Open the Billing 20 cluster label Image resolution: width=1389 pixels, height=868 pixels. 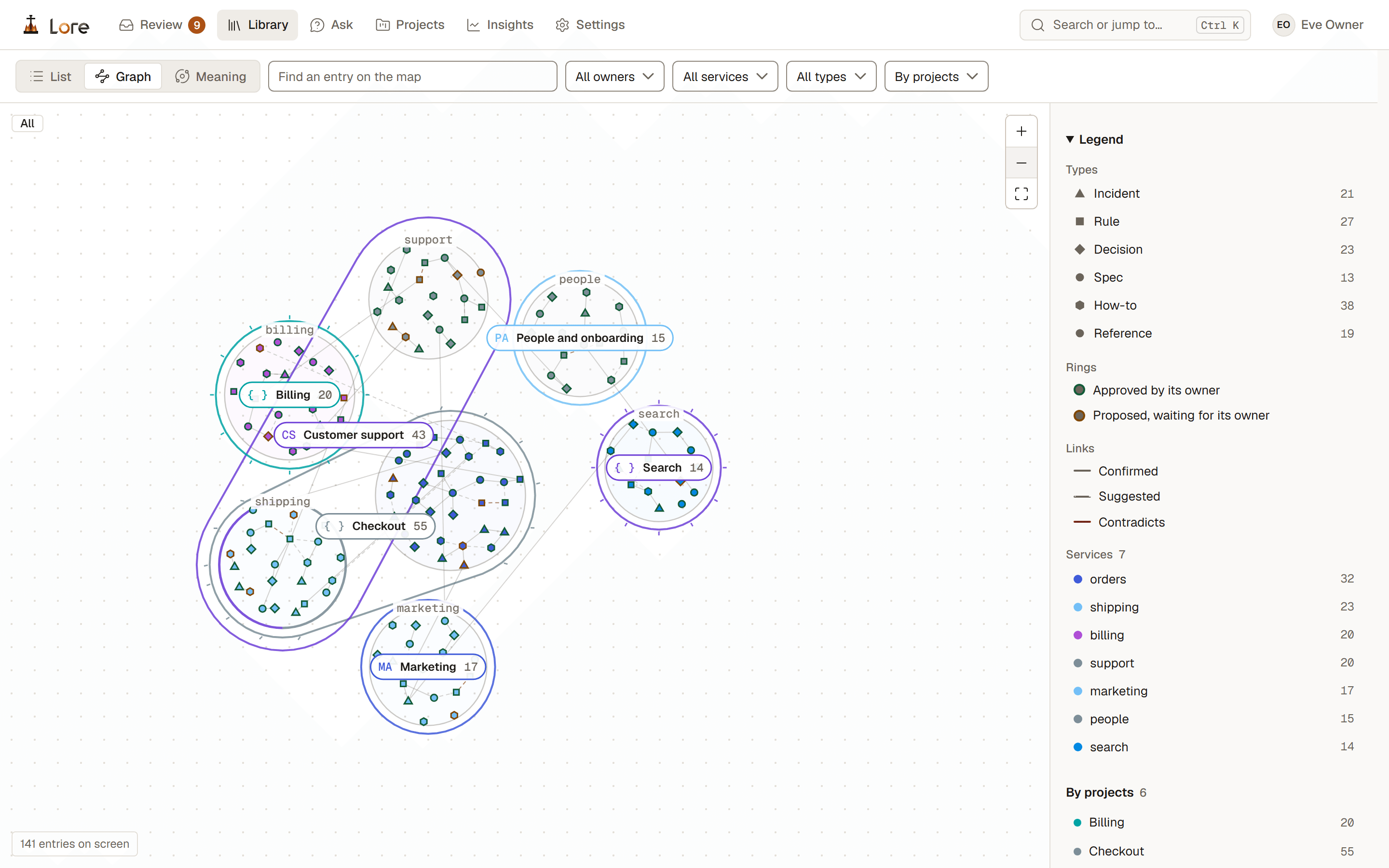pos(290,395)
